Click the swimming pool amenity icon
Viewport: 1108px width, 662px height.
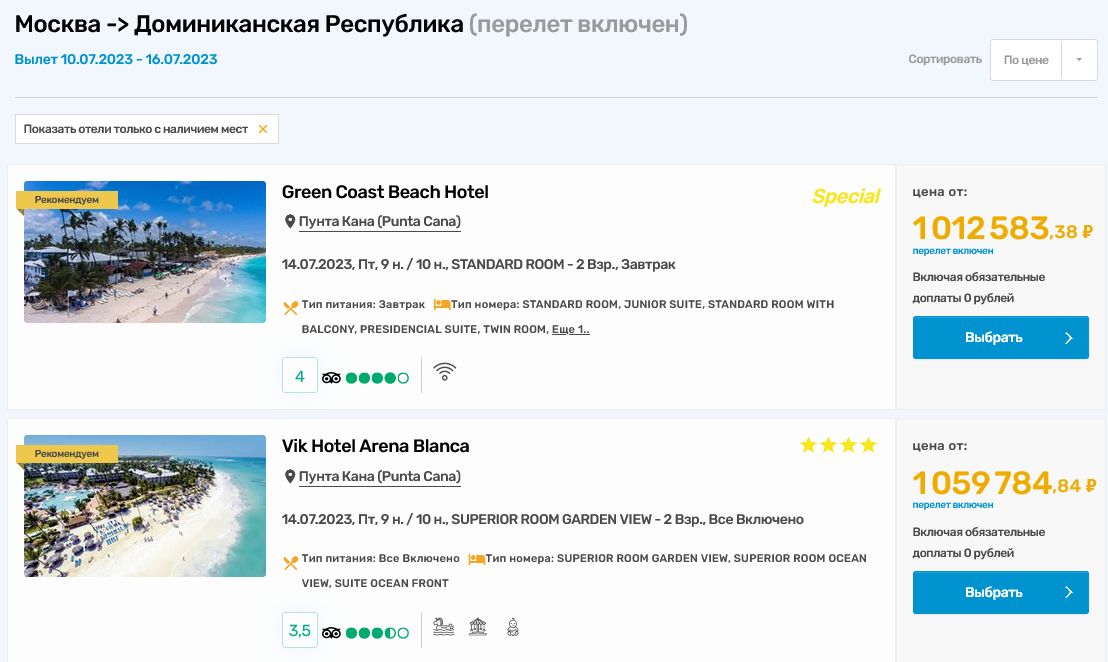pos(443,627)
